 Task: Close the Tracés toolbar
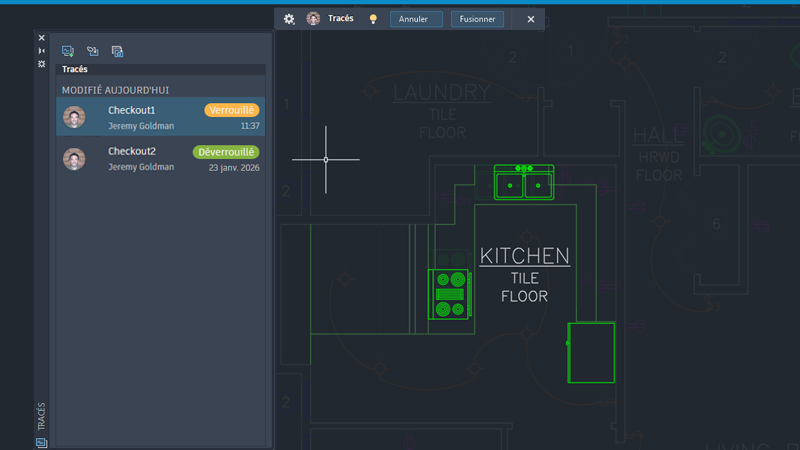pos(531,19)
